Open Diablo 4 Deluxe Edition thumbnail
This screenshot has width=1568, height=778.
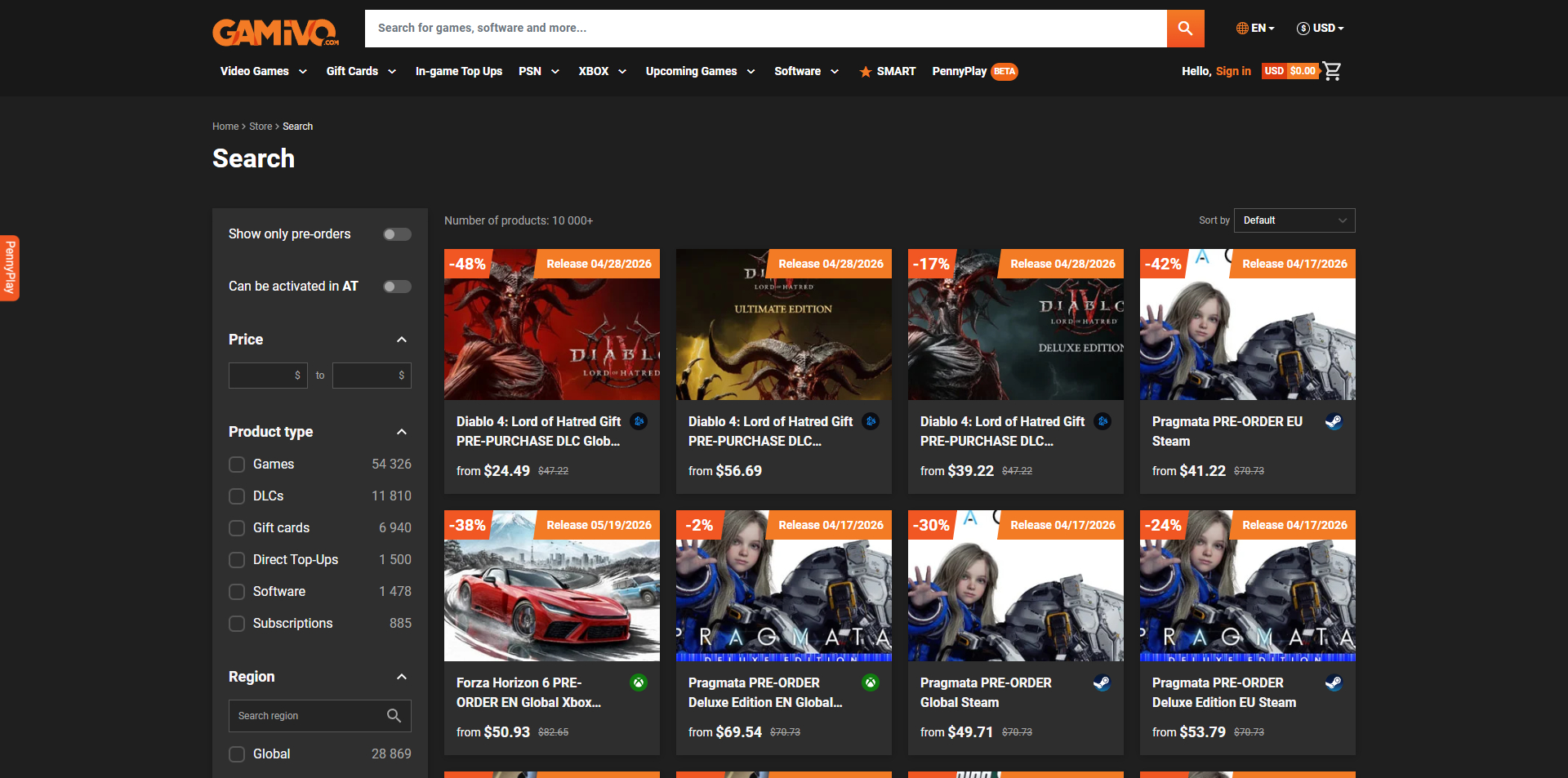tap(1016, 325)
